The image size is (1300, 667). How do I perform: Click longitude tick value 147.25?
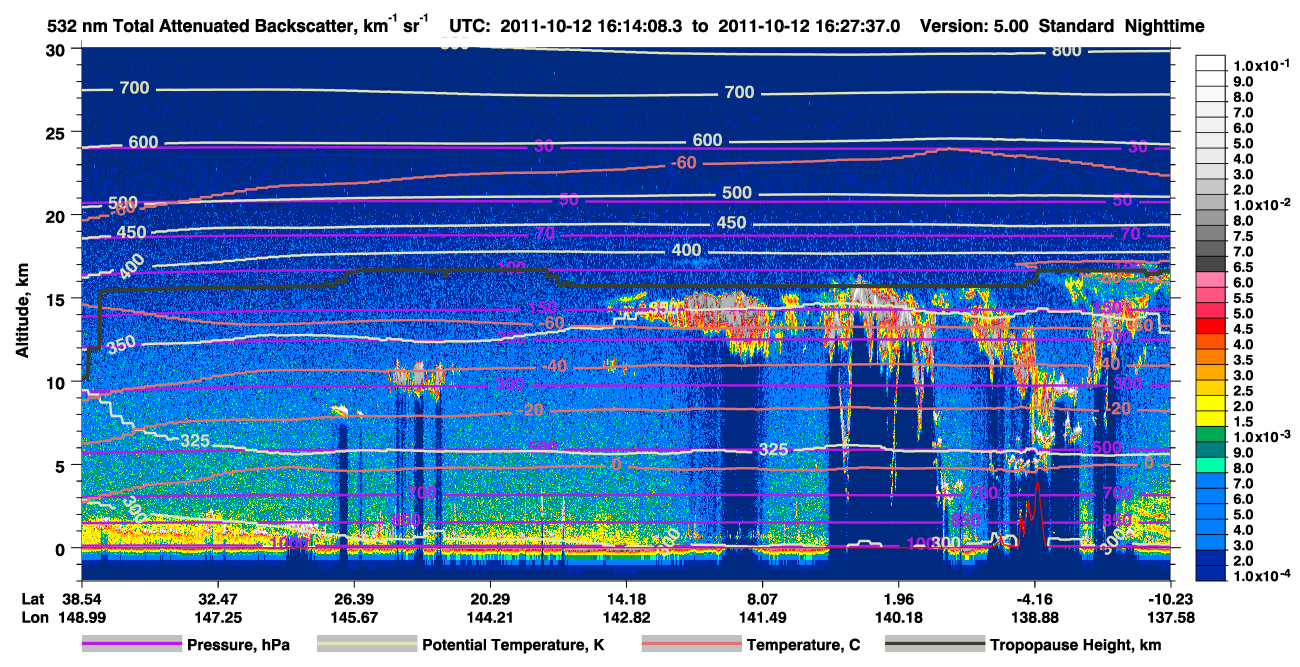pos(217,618)
